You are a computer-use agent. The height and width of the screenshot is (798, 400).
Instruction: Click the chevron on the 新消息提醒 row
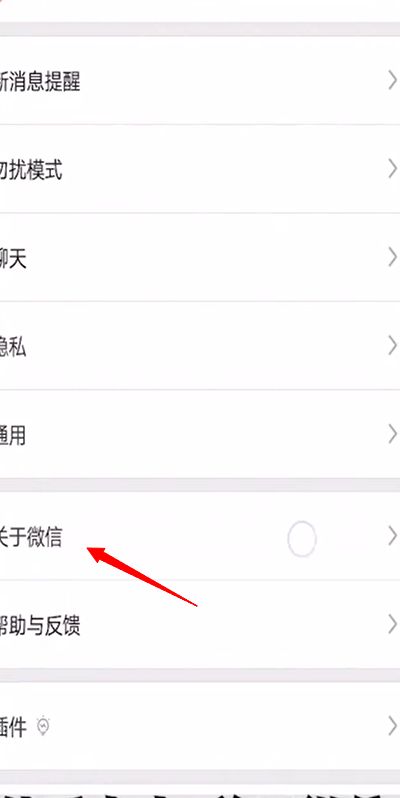(x=392, y=80)
